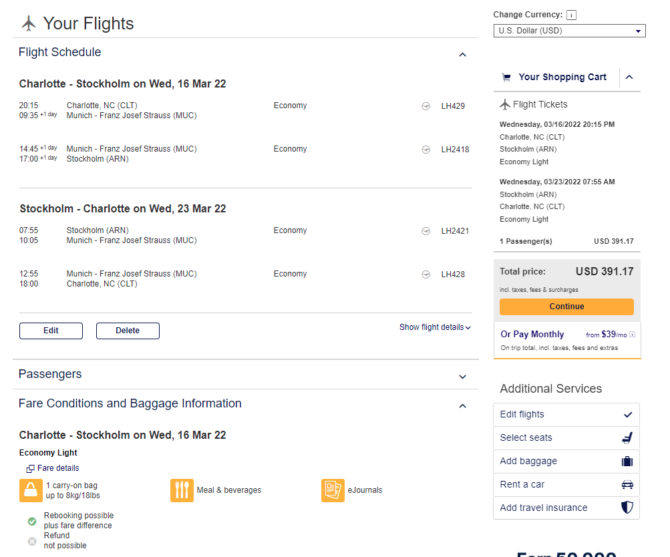Expand the Passengers section

[x=462, y=377]
